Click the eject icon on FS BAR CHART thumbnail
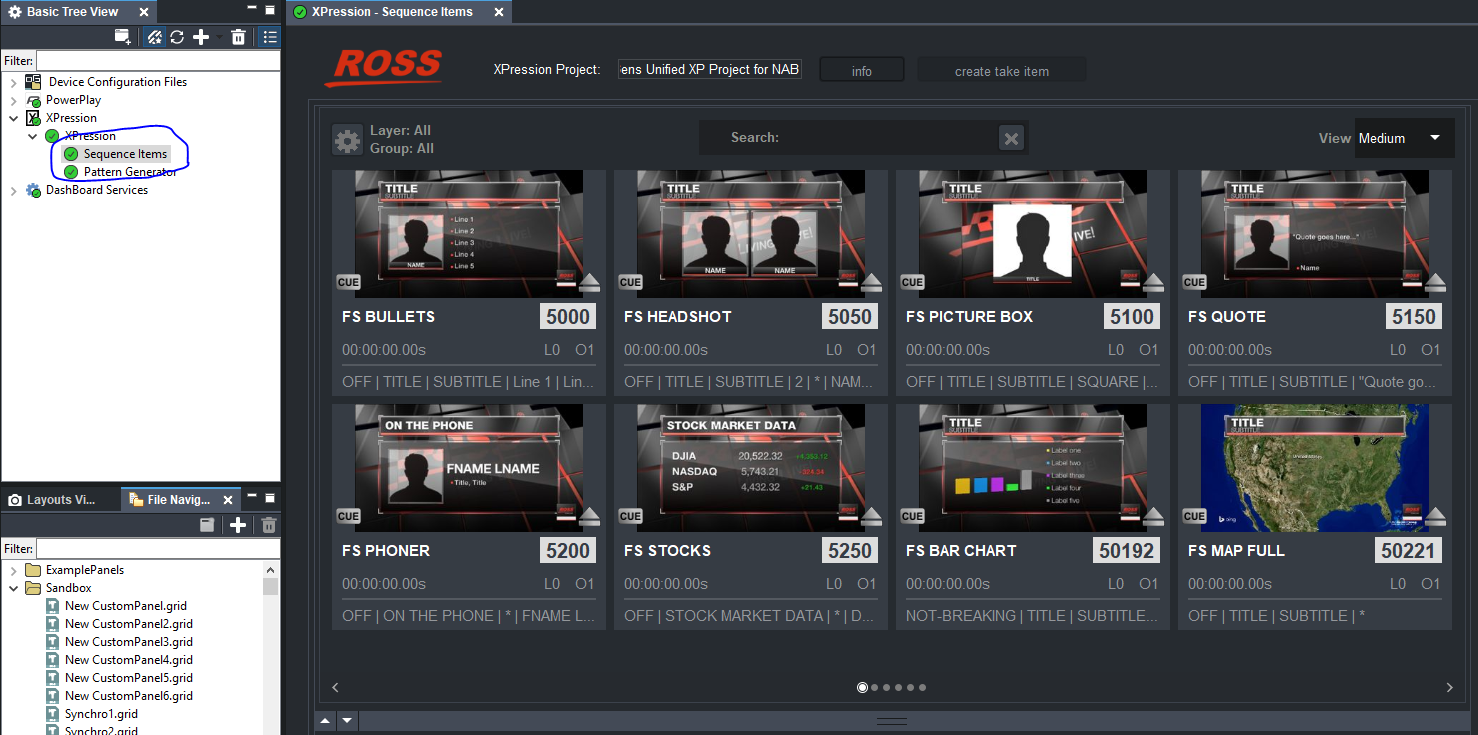Screen dimensions: 1478x735 [x=1154, y=517]
